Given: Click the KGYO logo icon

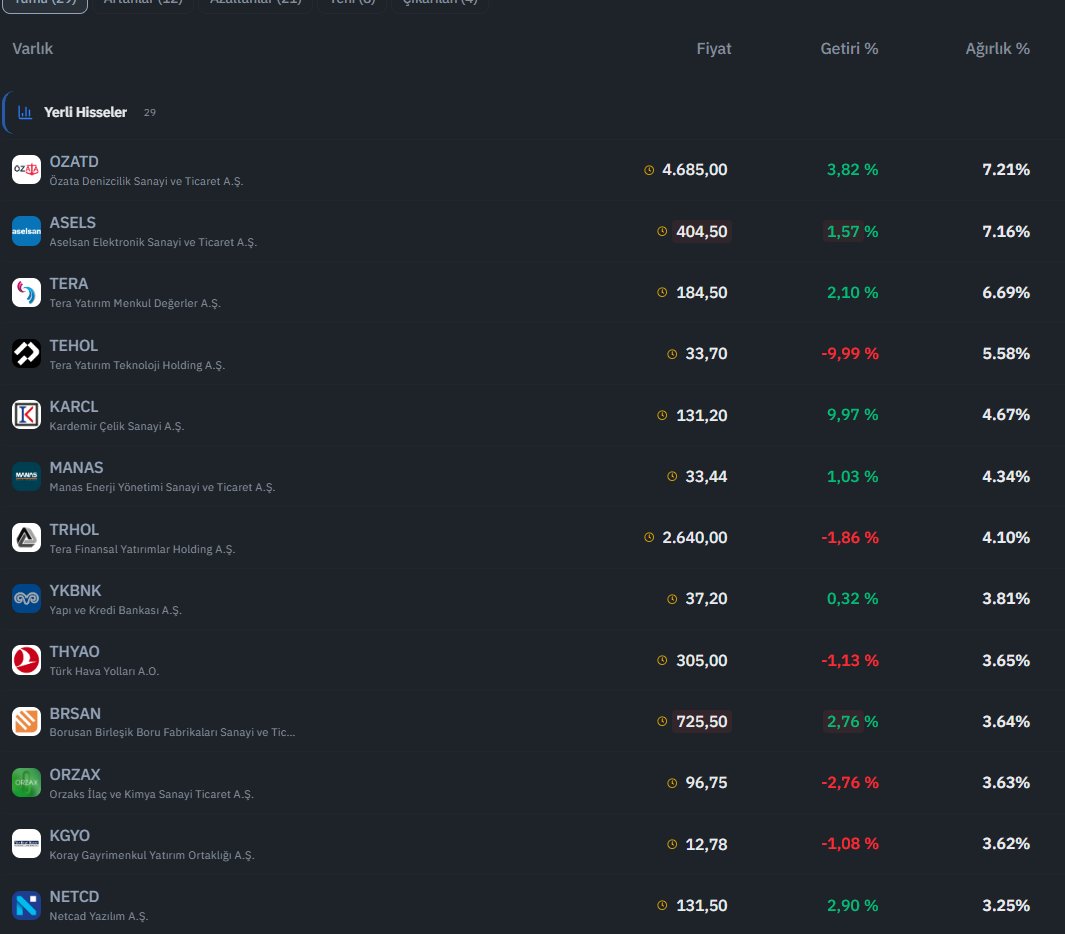Looking at the screenshot, I should [x=26, y=844].
